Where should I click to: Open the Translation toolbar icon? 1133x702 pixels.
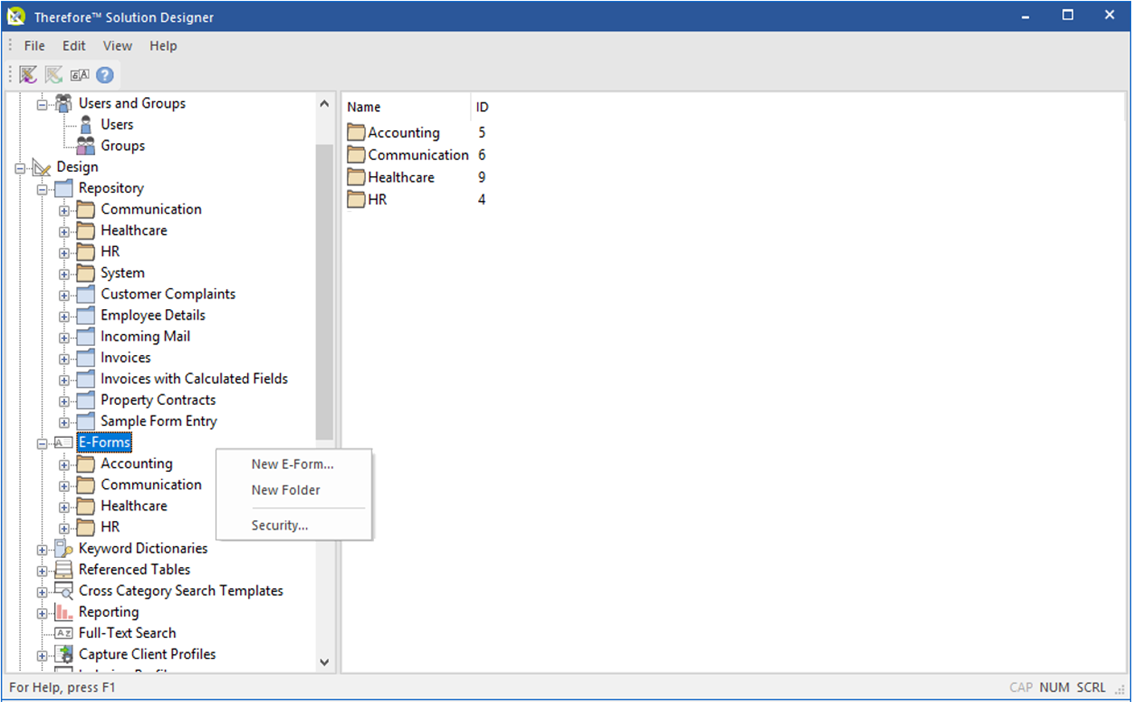[x=79, y=74]
